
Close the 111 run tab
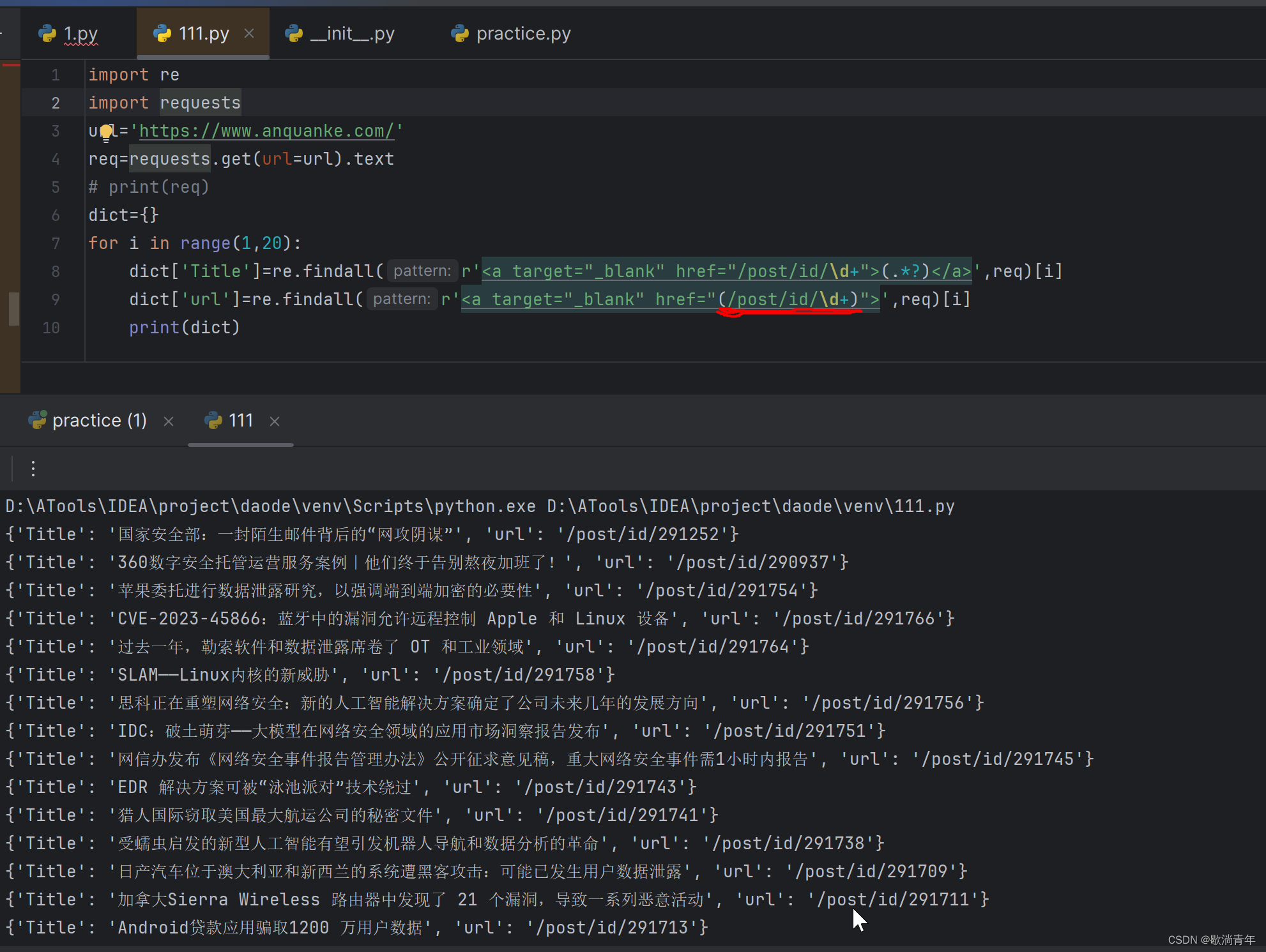[275, 421]
